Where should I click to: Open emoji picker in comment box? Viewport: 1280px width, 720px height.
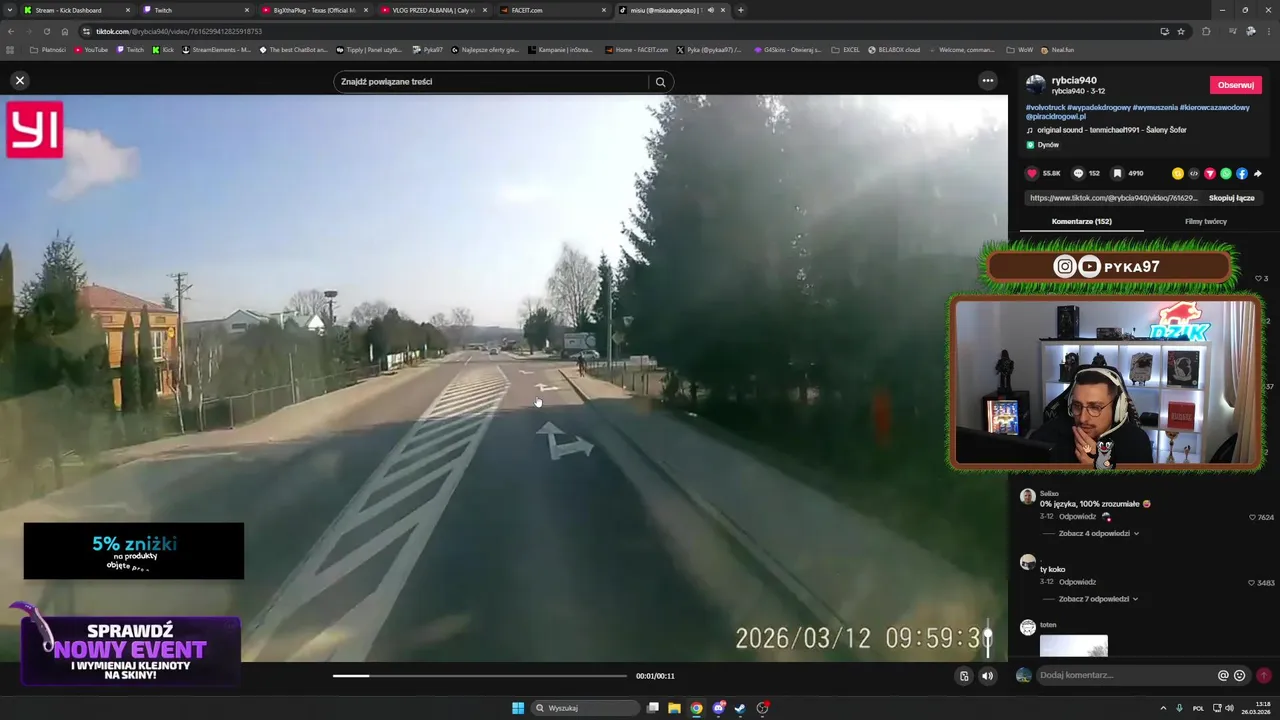pos(1240,675)
